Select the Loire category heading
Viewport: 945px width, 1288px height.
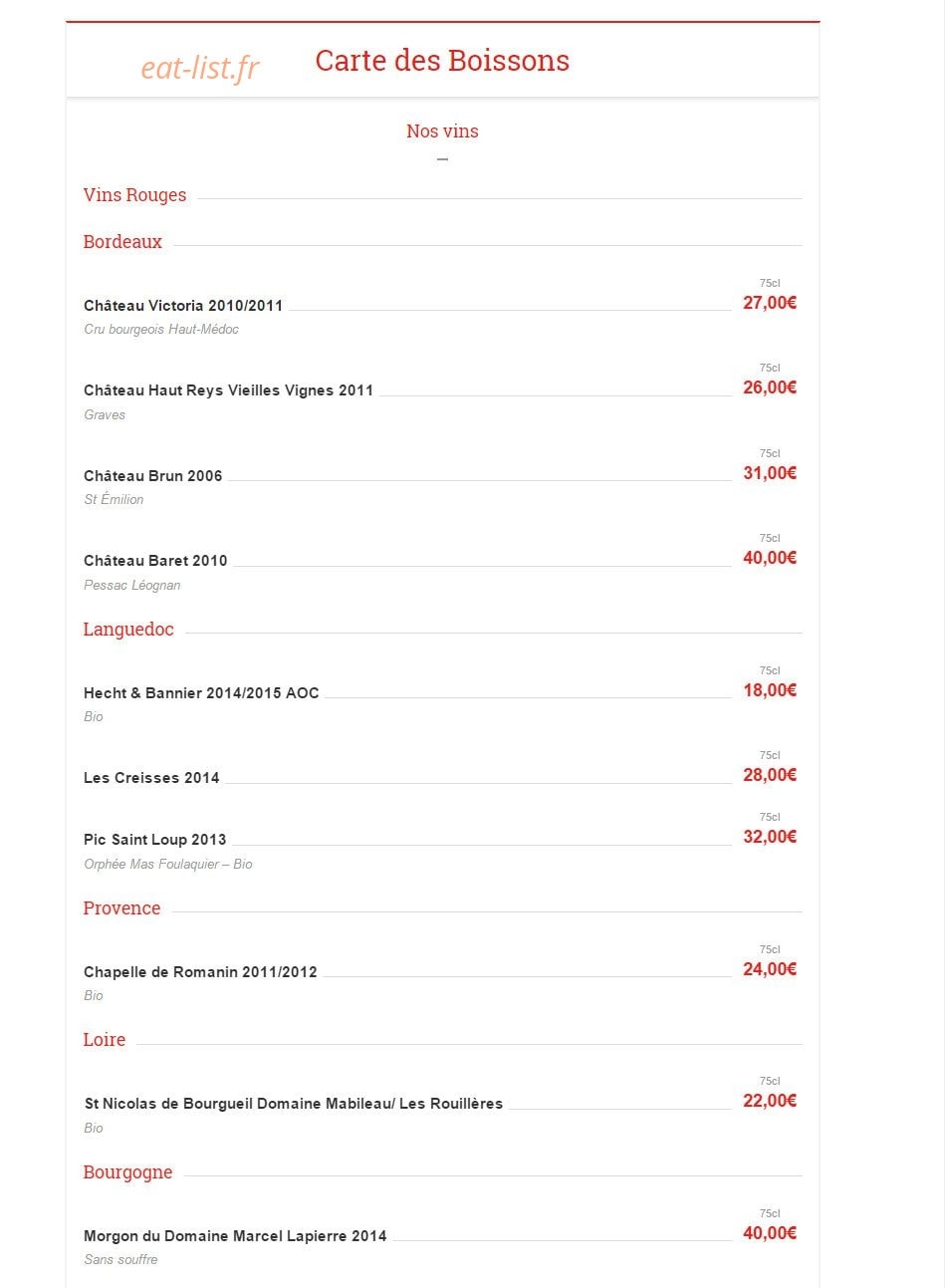105,1040
